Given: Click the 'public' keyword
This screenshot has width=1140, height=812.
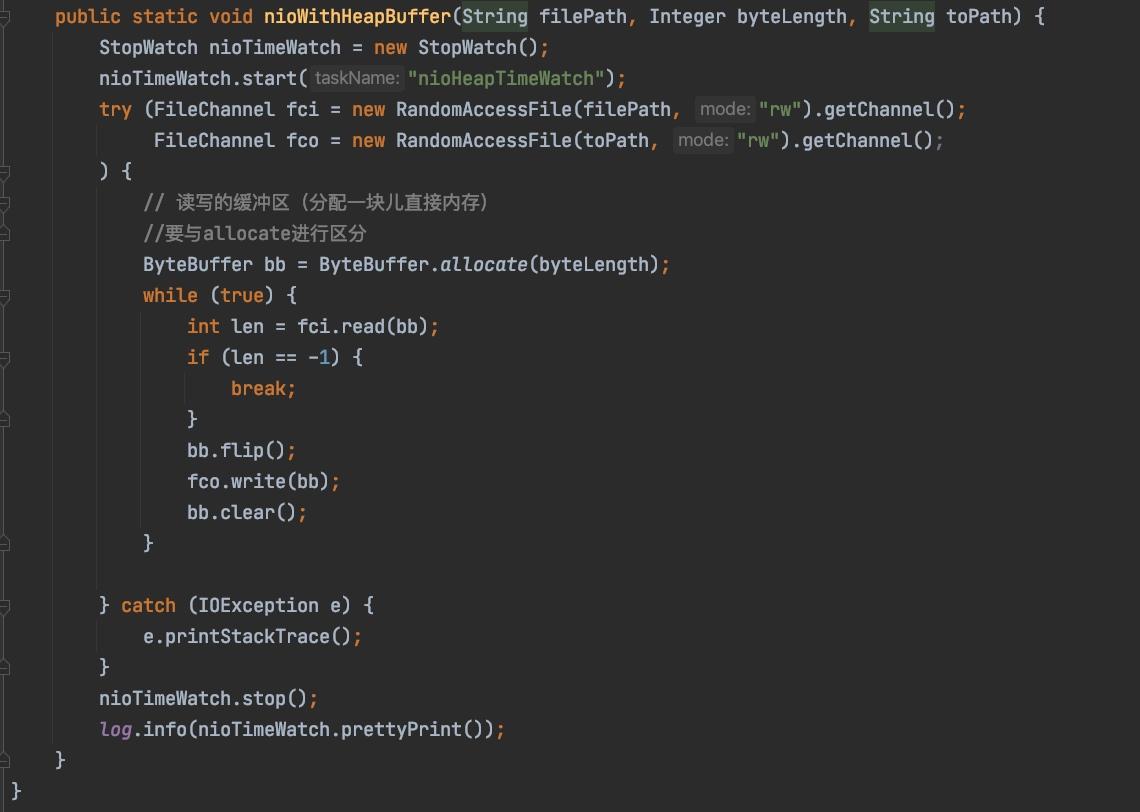Looking at the screenshot, I should click(x=87, y=16).
